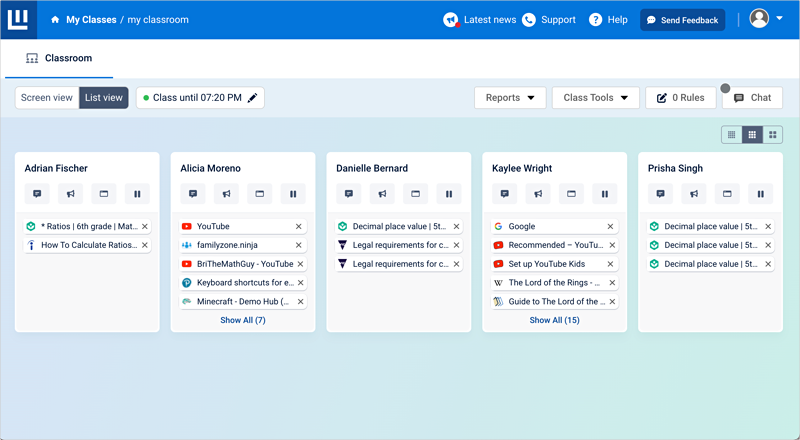Close Danielle's Decimal place value tab

point(457,226)
